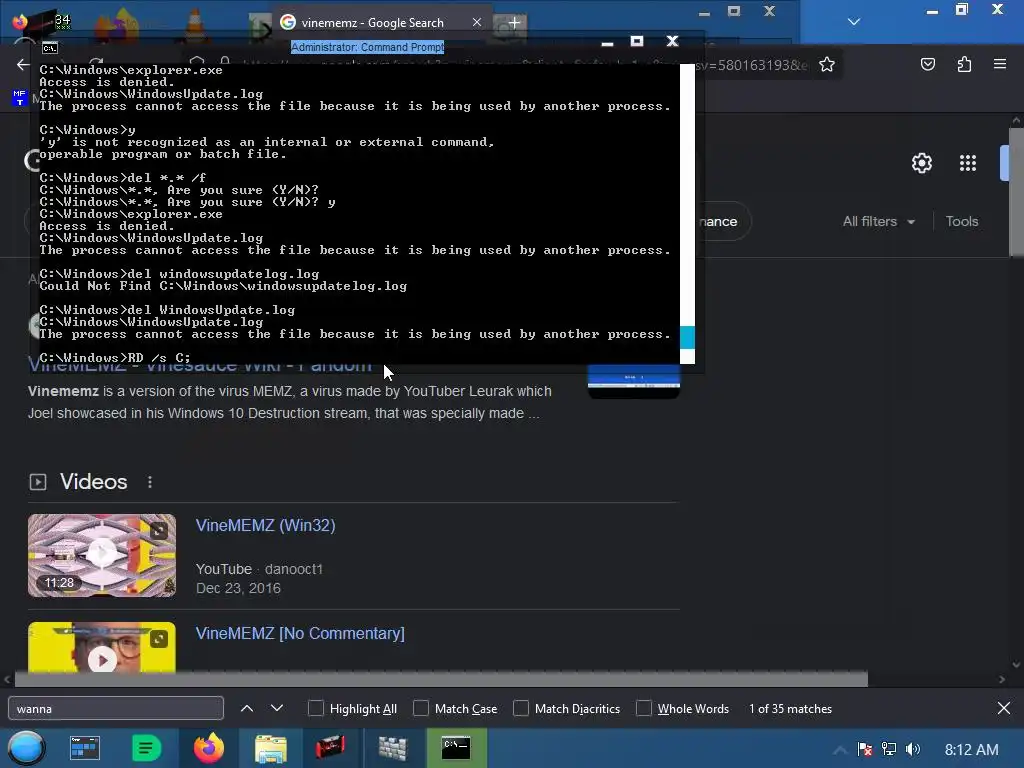1024x768 pixels.
Task: Click the Firefox back arrow button
Action: (23, 65)
